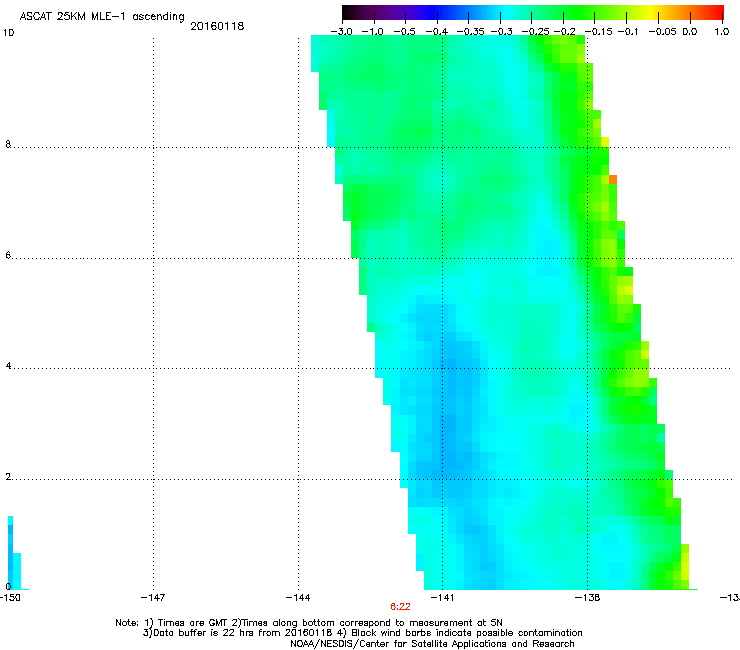The width and height of the screenshot is (740, 650).
Task: Click the colorbar label -0.5
Action: coord(404,32)
